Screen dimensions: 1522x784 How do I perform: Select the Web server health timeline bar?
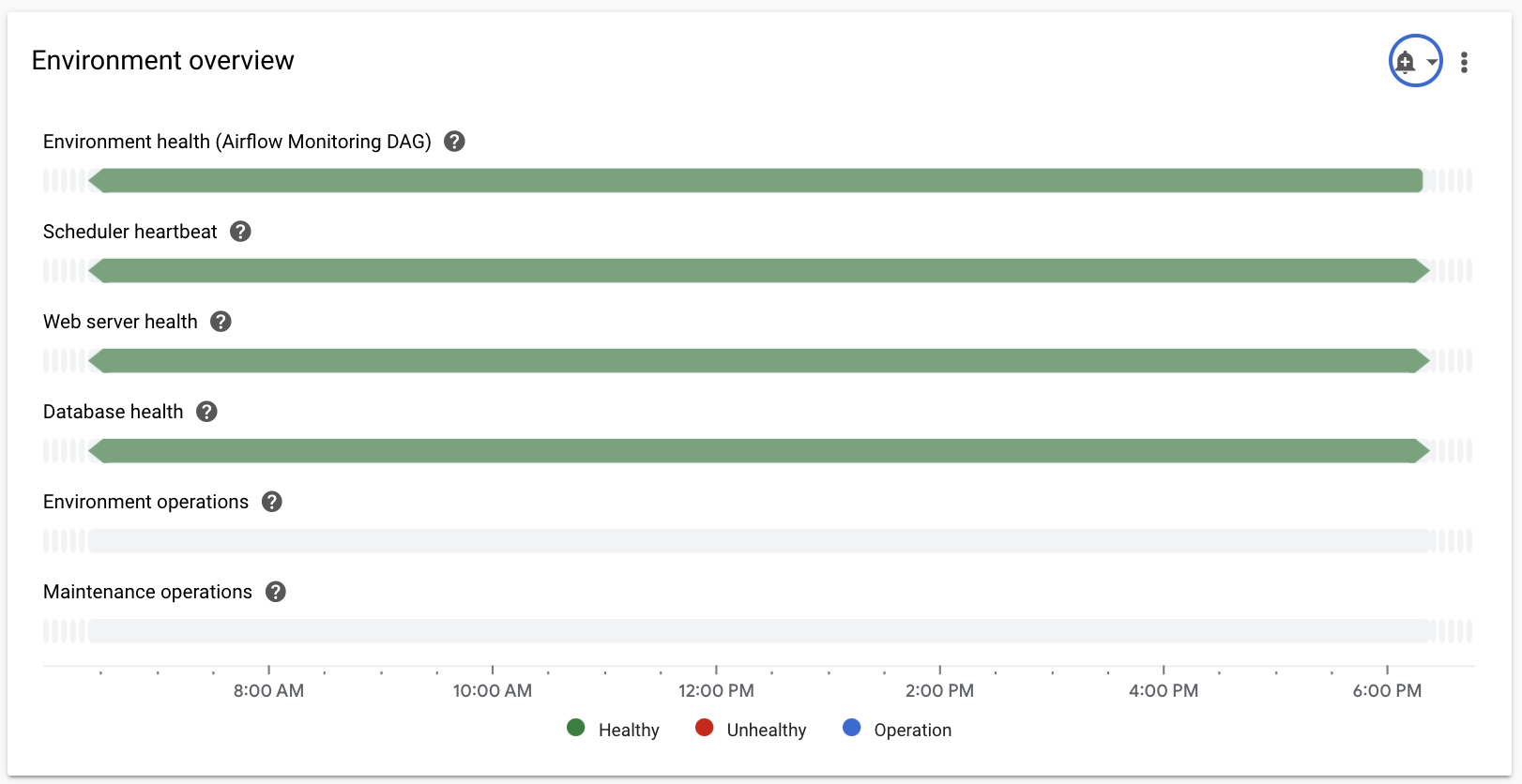756,361
